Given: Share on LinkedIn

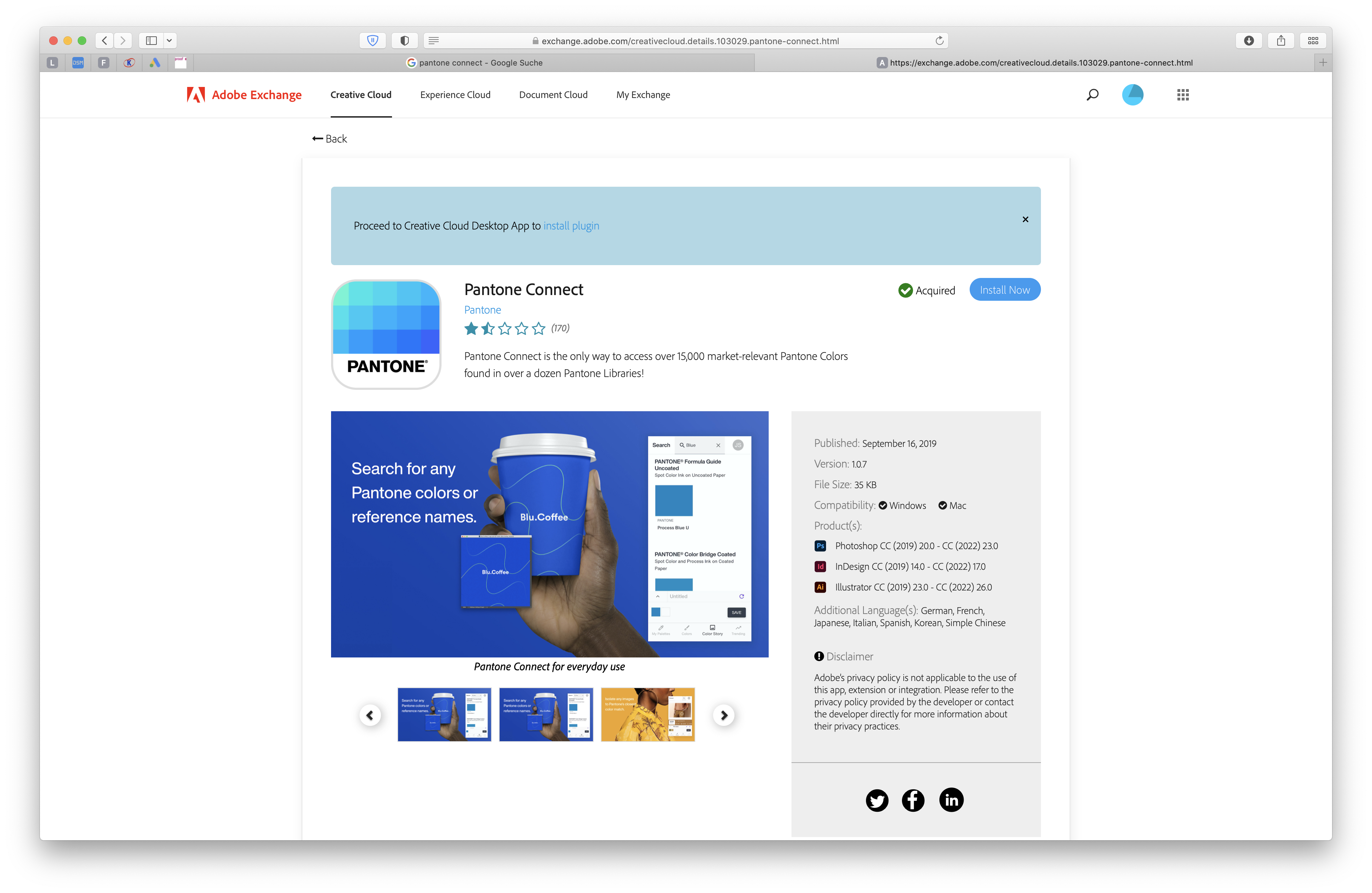Looking at the screenshot, I should (951, 800).
